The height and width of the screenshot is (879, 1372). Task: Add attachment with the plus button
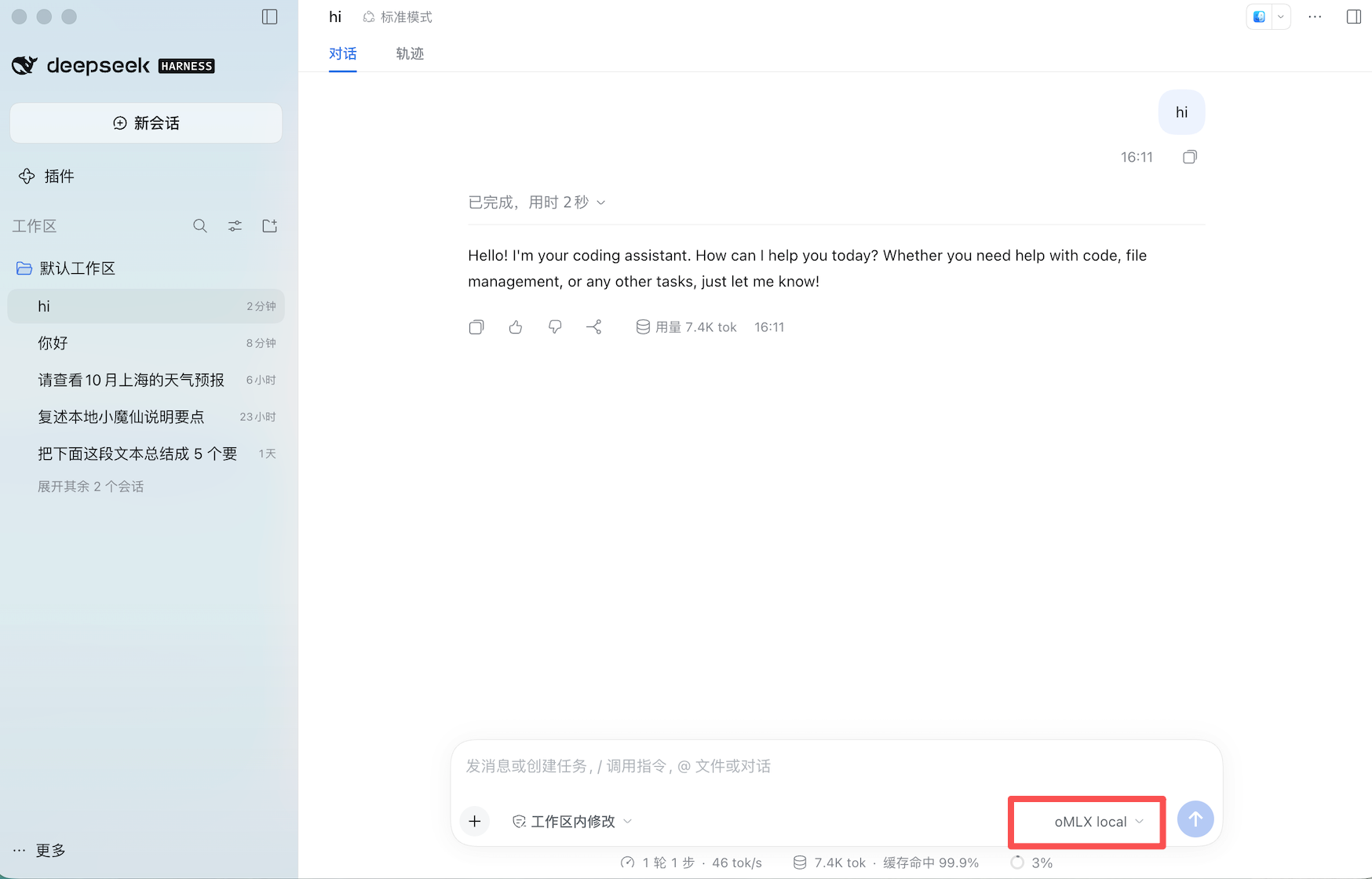point(475,821)
